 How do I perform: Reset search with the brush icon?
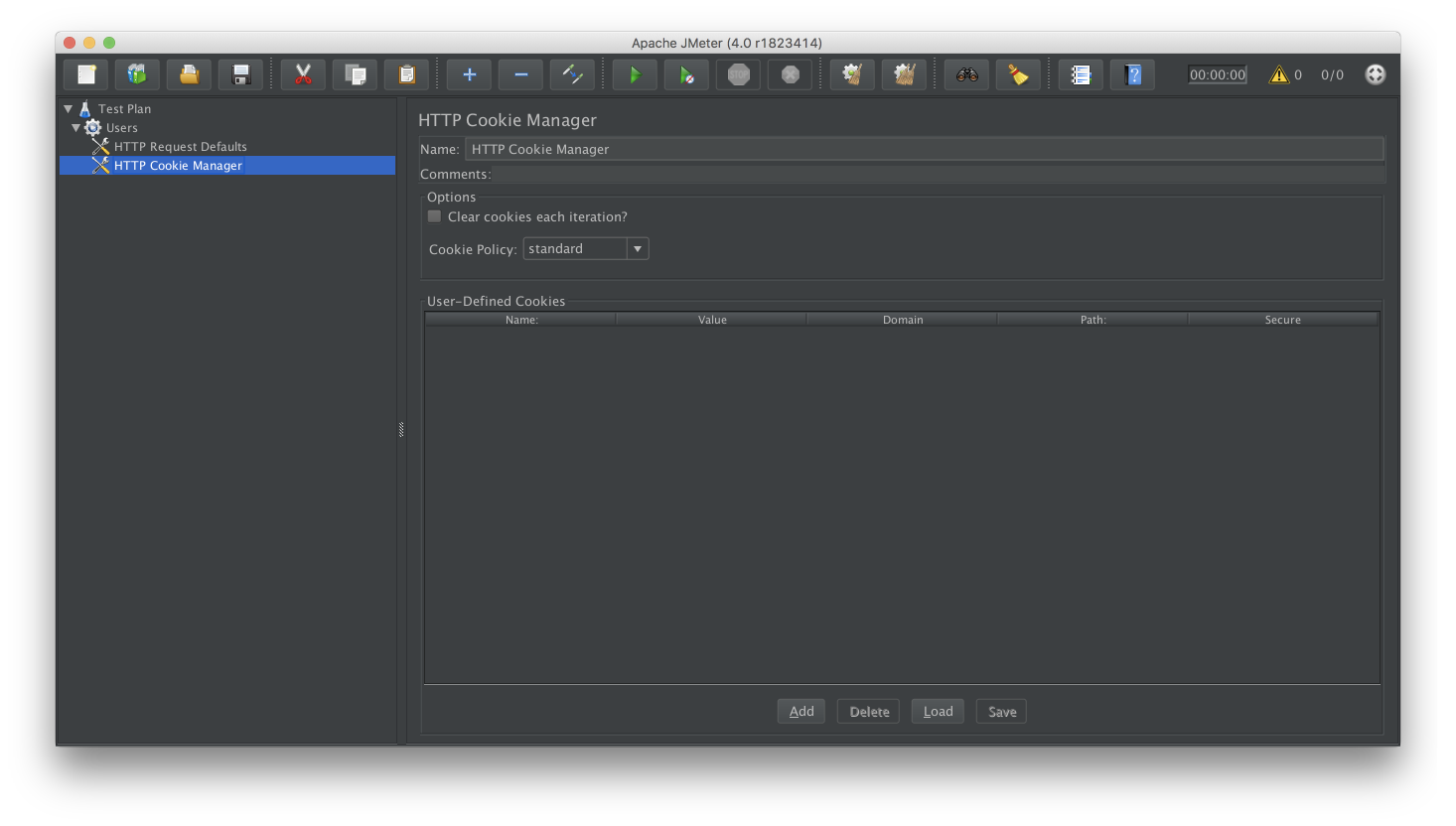(1018, 74)
